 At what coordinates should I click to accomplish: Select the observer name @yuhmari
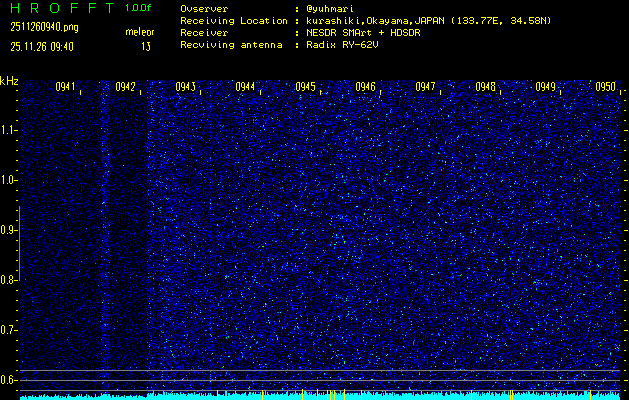(x=330, y=9)
